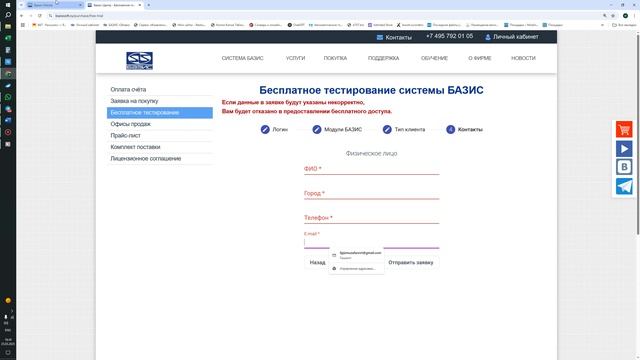
Task: Click the video play icon on right sidebar
Action: point(624,149)
